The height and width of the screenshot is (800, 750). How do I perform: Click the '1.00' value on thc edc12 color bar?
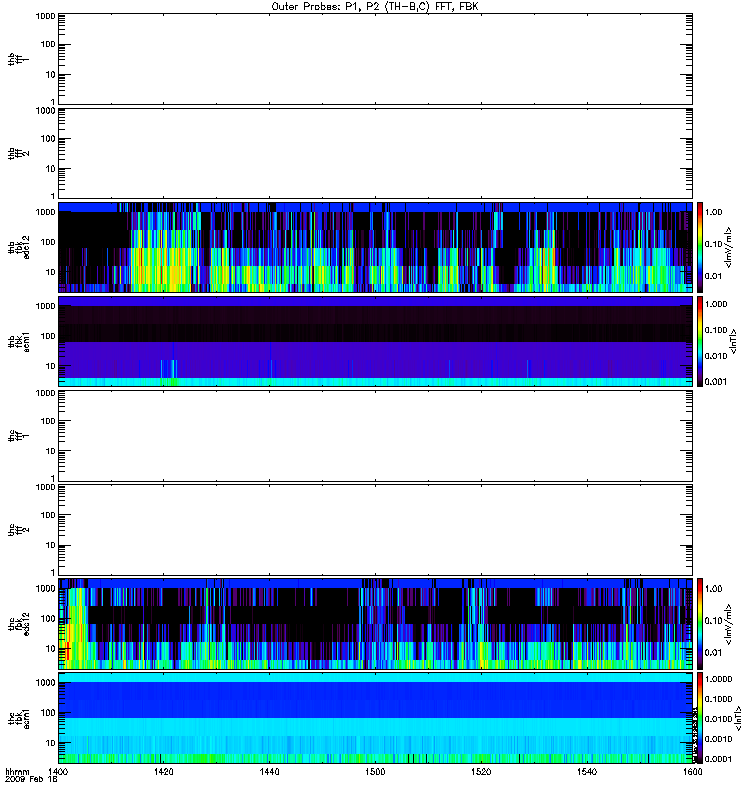[713, 589]
